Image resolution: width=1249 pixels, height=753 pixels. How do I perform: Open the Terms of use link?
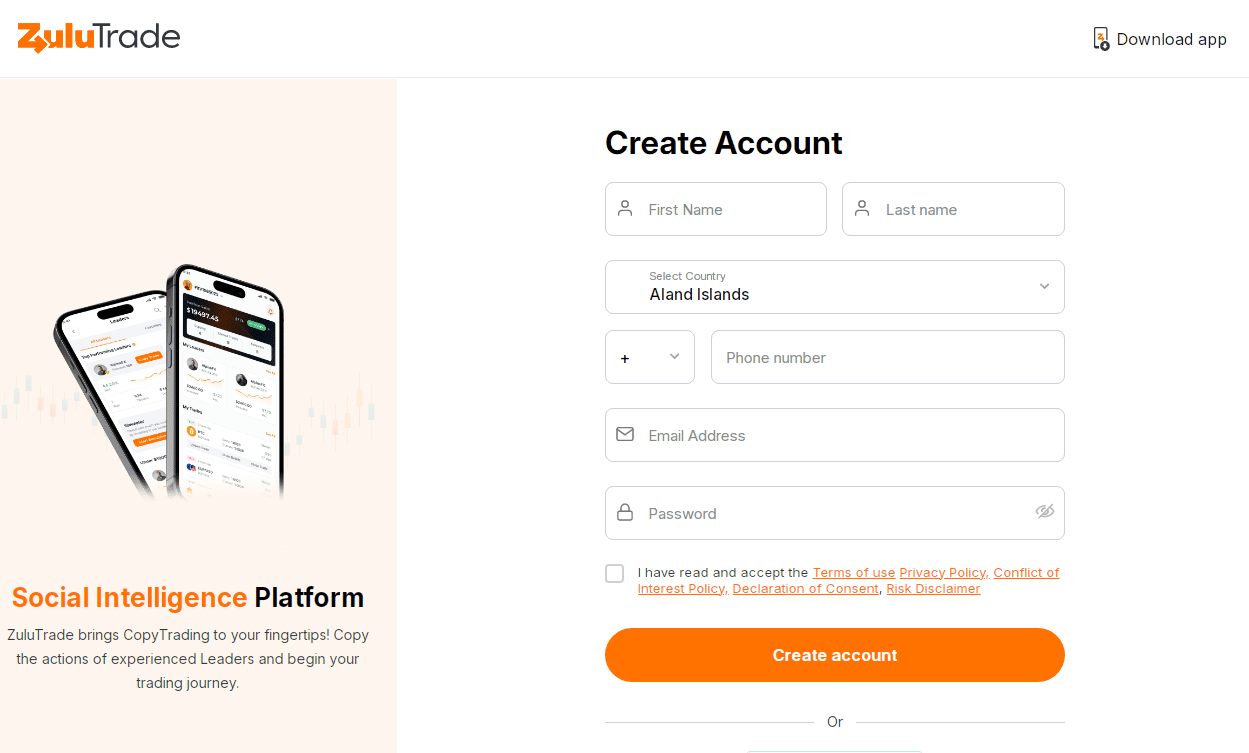[x=854, y=573]
